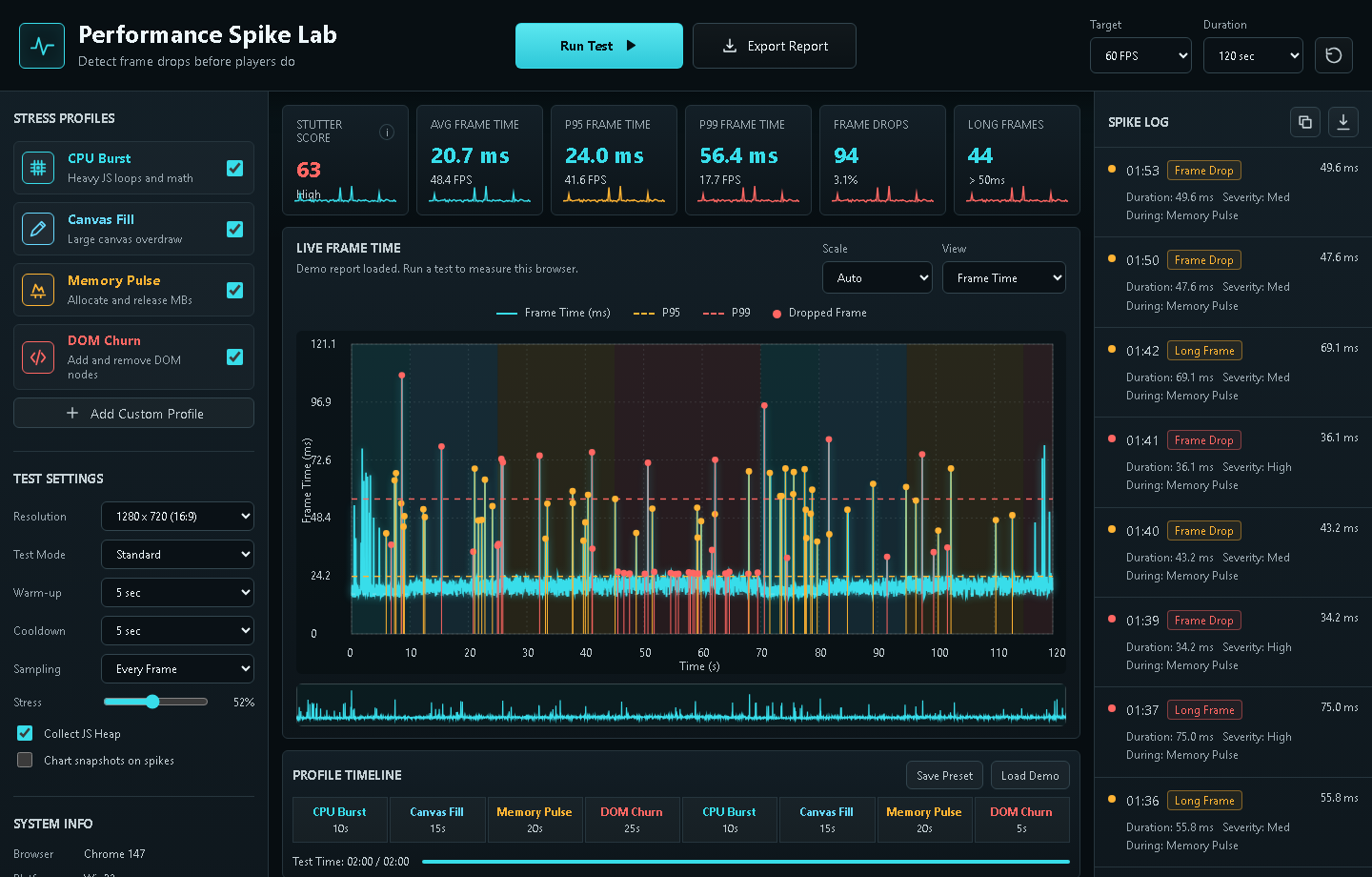The height and width of the screenshot is (877, 1372).
Task: Click the mini overview chart below the graph
Action: 681,704
